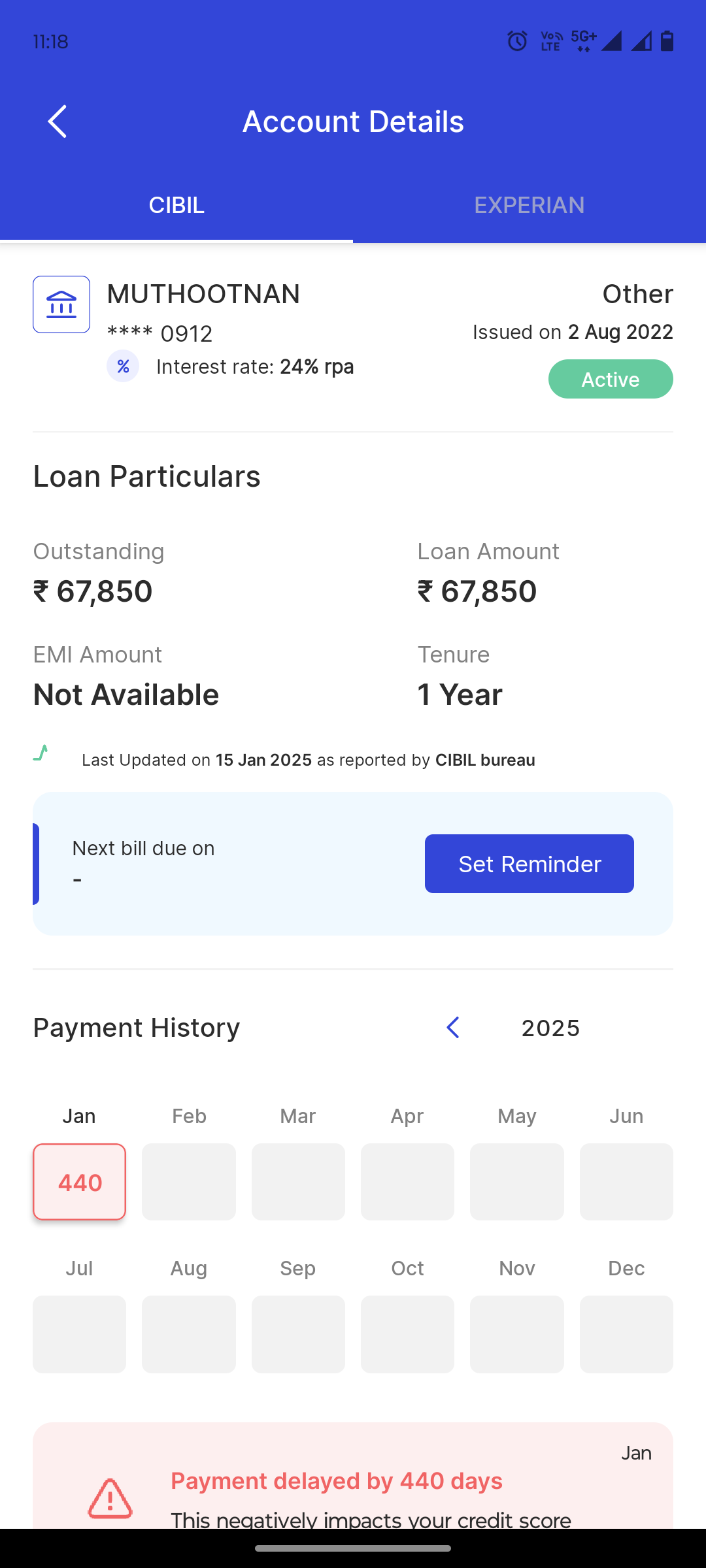The height and width of the screenshot is (1568, 706).
Task: Tap the bank building icon
Action: point(61,304)
